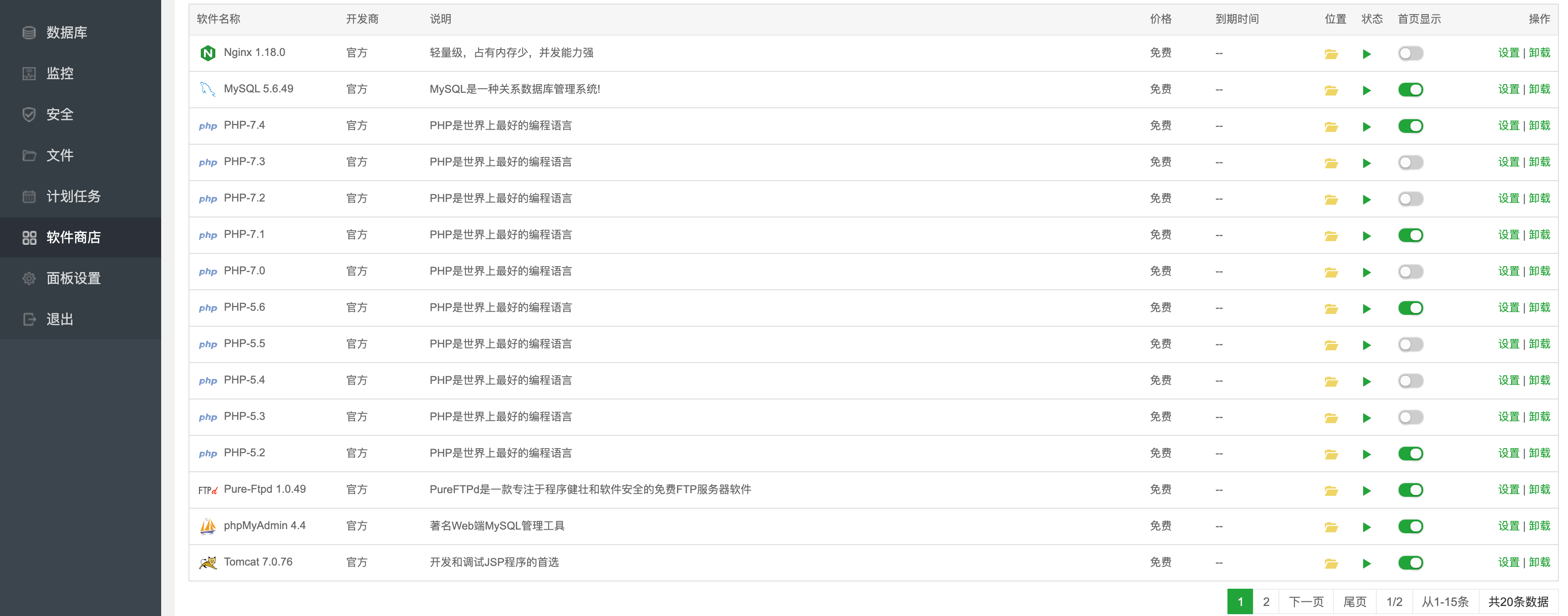Screen dimensions: 1568x616
Task: Click the MySQL dolphin logo icon
Action: point(208,89)
